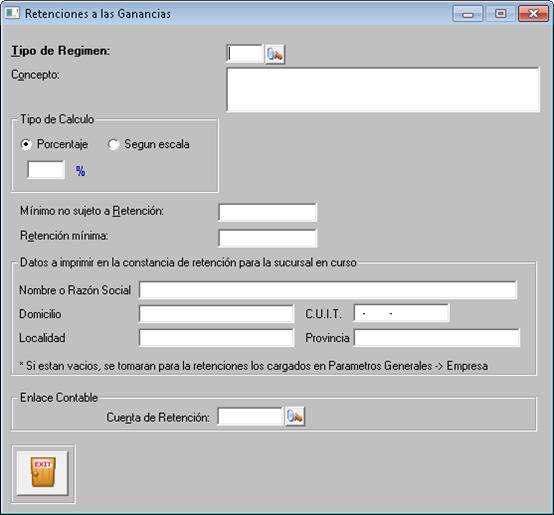554x515 pixels.
Task: Select the Porcentaje radio option
Action: point(26,144)
